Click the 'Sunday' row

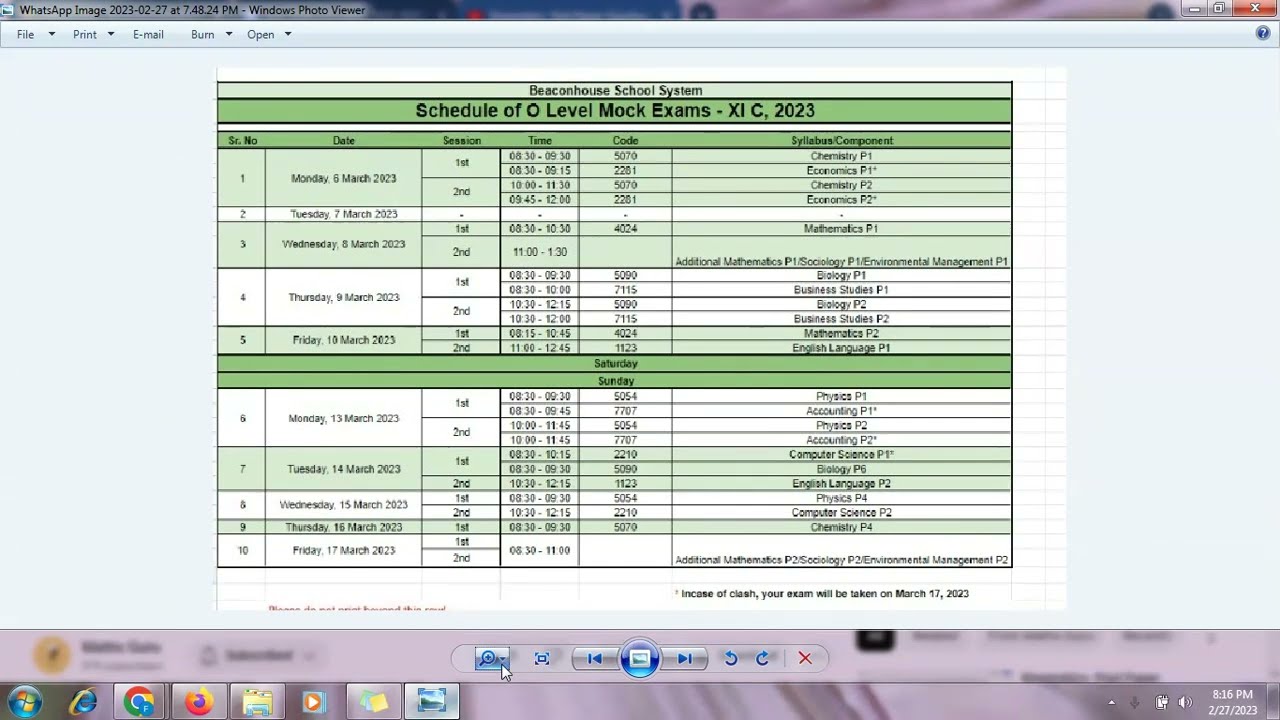615,381
